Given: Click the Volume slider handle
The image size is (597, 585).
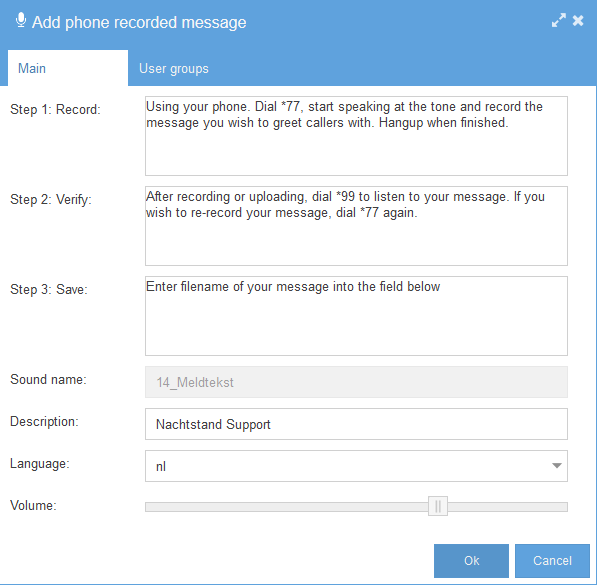Looking at the screenshot, I should coord(438,506).
